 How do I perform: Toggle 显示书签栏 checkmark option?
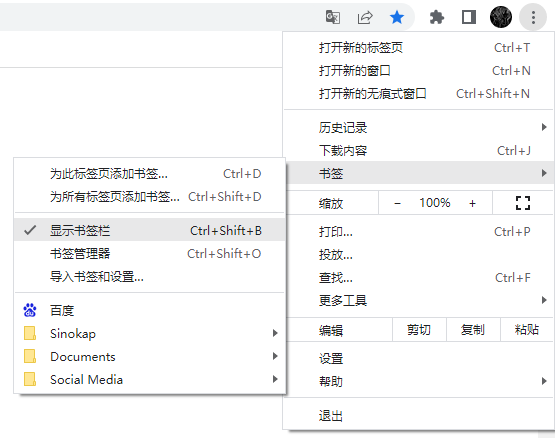[150, 230]
